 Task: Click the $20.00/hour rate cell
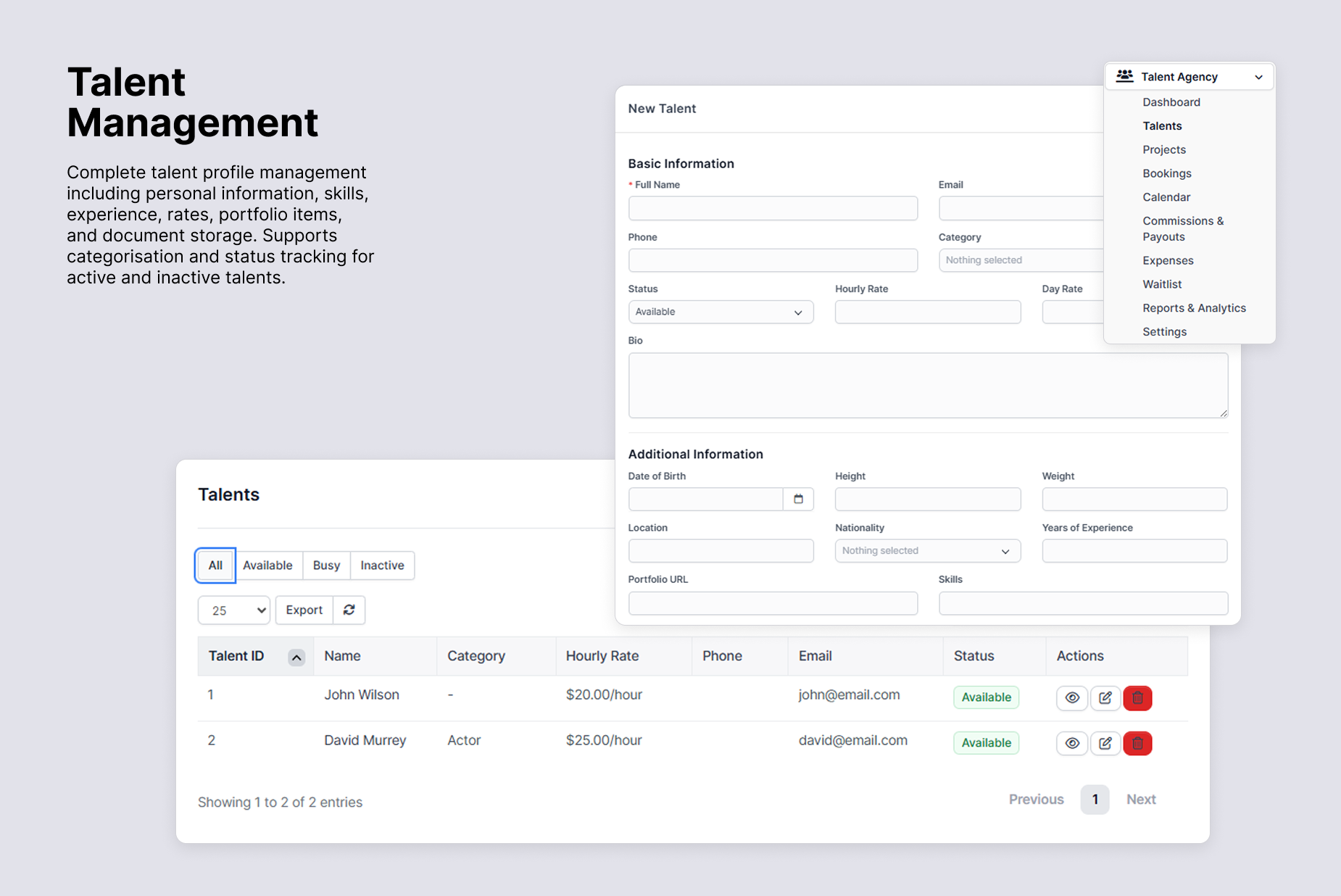click(604, 694)
